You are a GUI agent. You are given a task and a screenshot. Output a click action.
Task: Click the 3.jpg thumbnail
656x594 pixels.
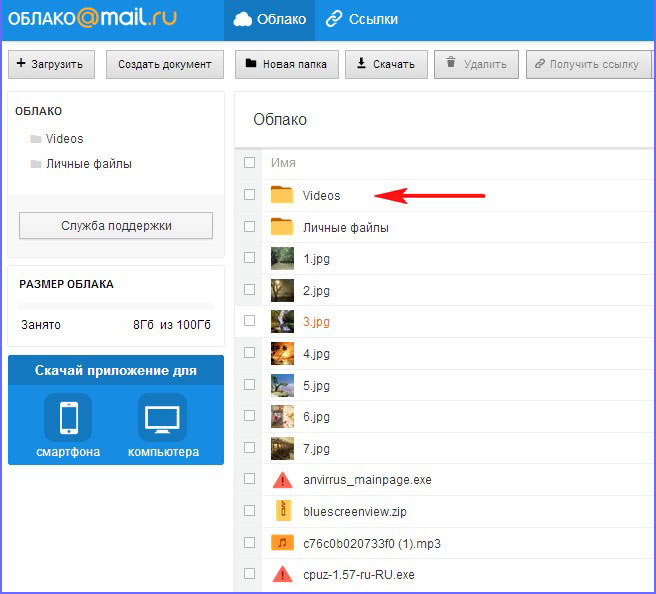pyautogui.click(x=282, y=321)
